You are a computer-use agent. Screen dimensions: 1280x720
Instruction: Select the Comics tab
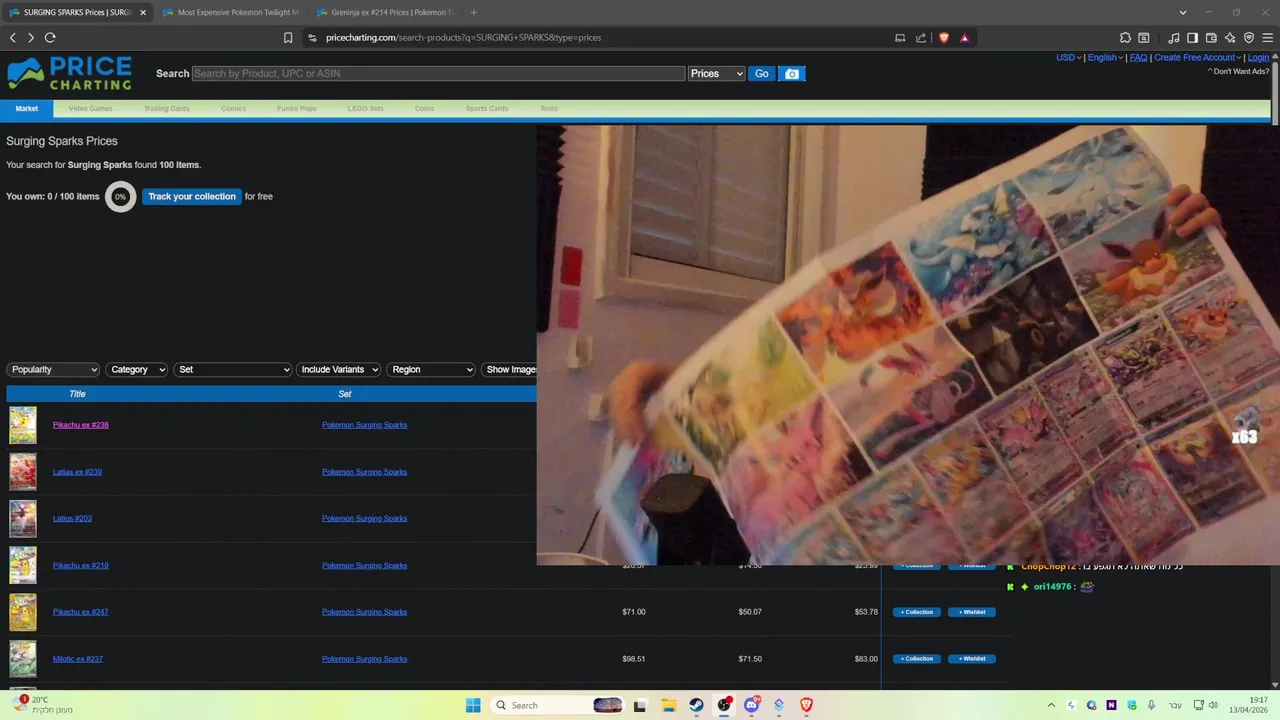tap(233, 108)
